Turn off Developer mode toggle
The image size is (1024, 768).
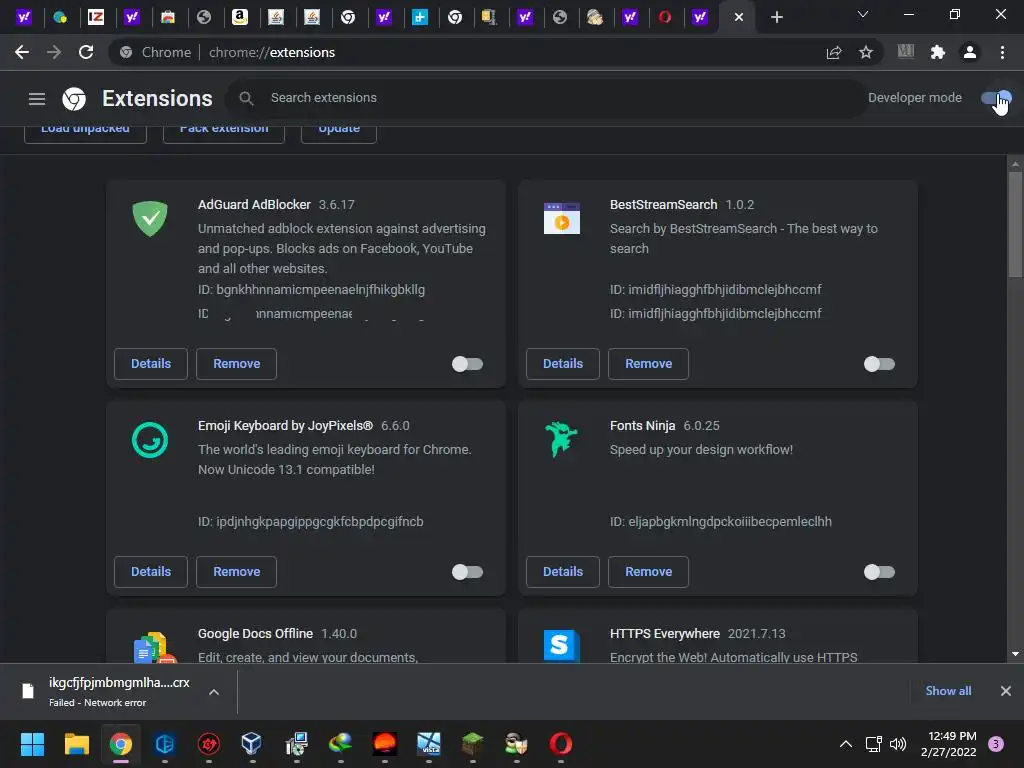[x=996, y=98]
